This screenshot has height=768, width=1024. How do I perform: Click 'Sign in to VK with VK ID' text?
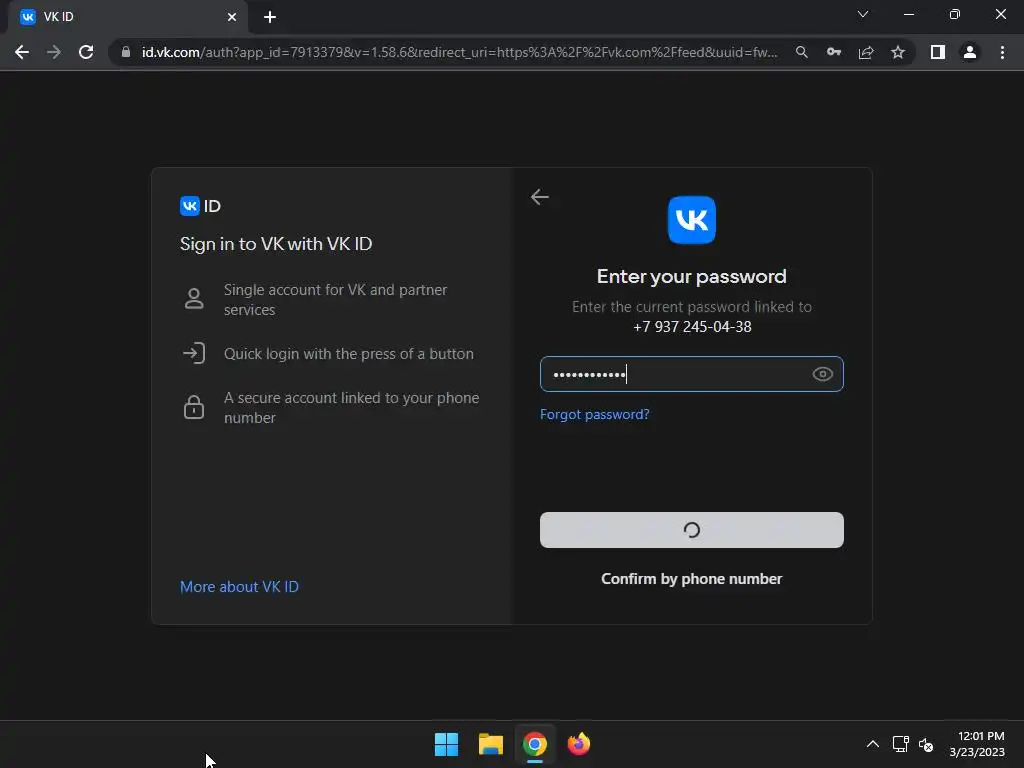(276, 244)
